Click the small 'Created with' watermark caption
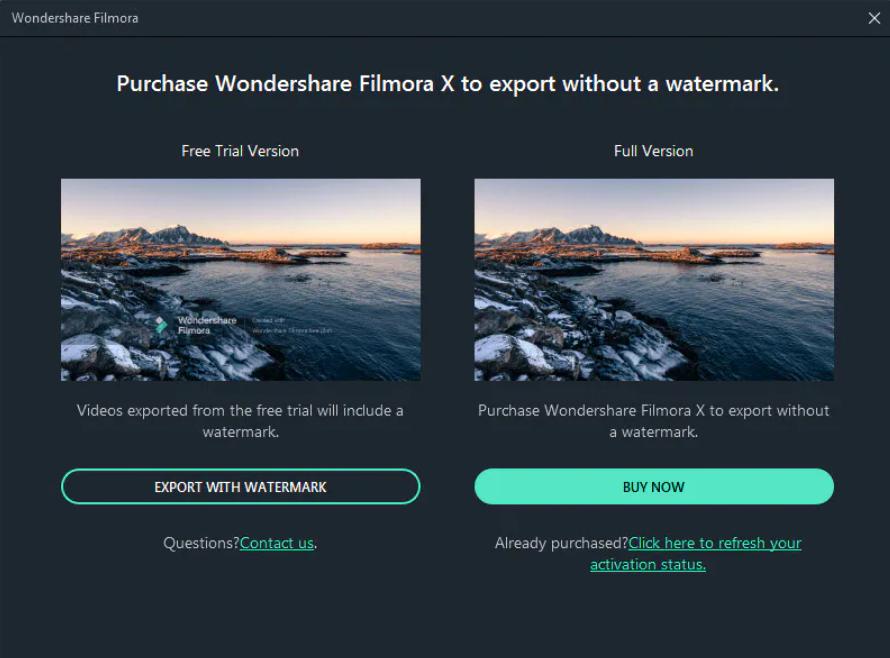Image resolution: width=890 pixels, height=658 pixels. click(268, 321)
